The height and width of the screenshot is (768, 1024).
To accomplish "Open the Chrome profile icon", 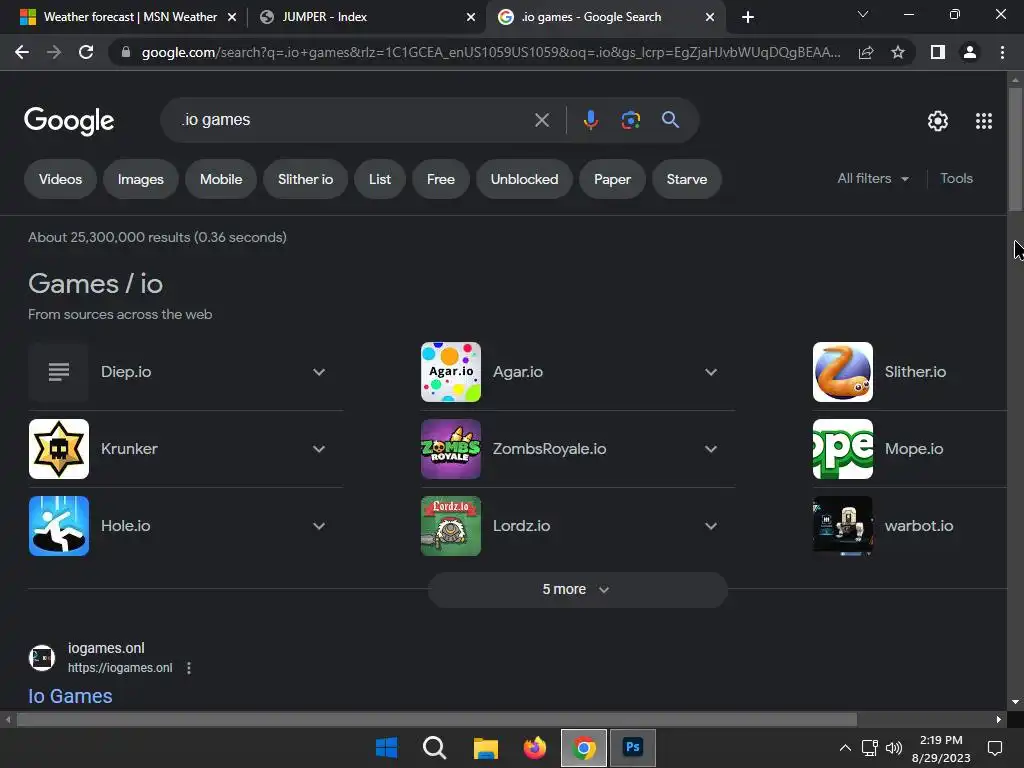I will [970, 52].
